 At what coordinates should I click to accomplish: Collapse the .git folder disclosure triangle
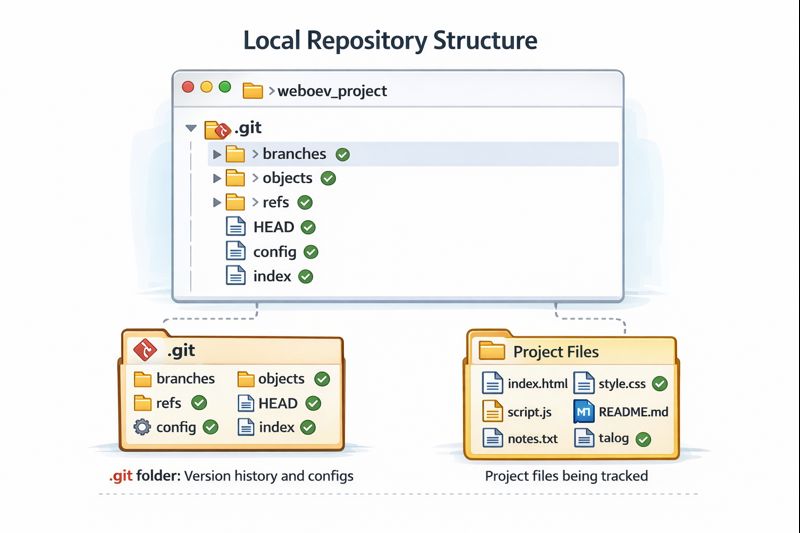[x=191, y=128]
